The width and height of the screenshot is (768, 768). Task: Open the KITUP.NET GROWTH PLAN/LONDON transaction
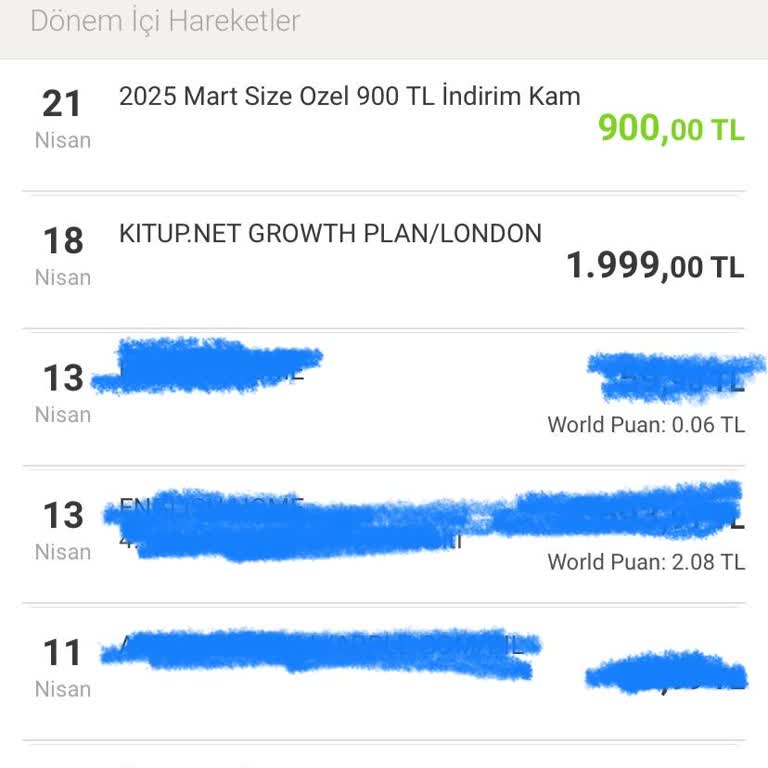(330, 234)
